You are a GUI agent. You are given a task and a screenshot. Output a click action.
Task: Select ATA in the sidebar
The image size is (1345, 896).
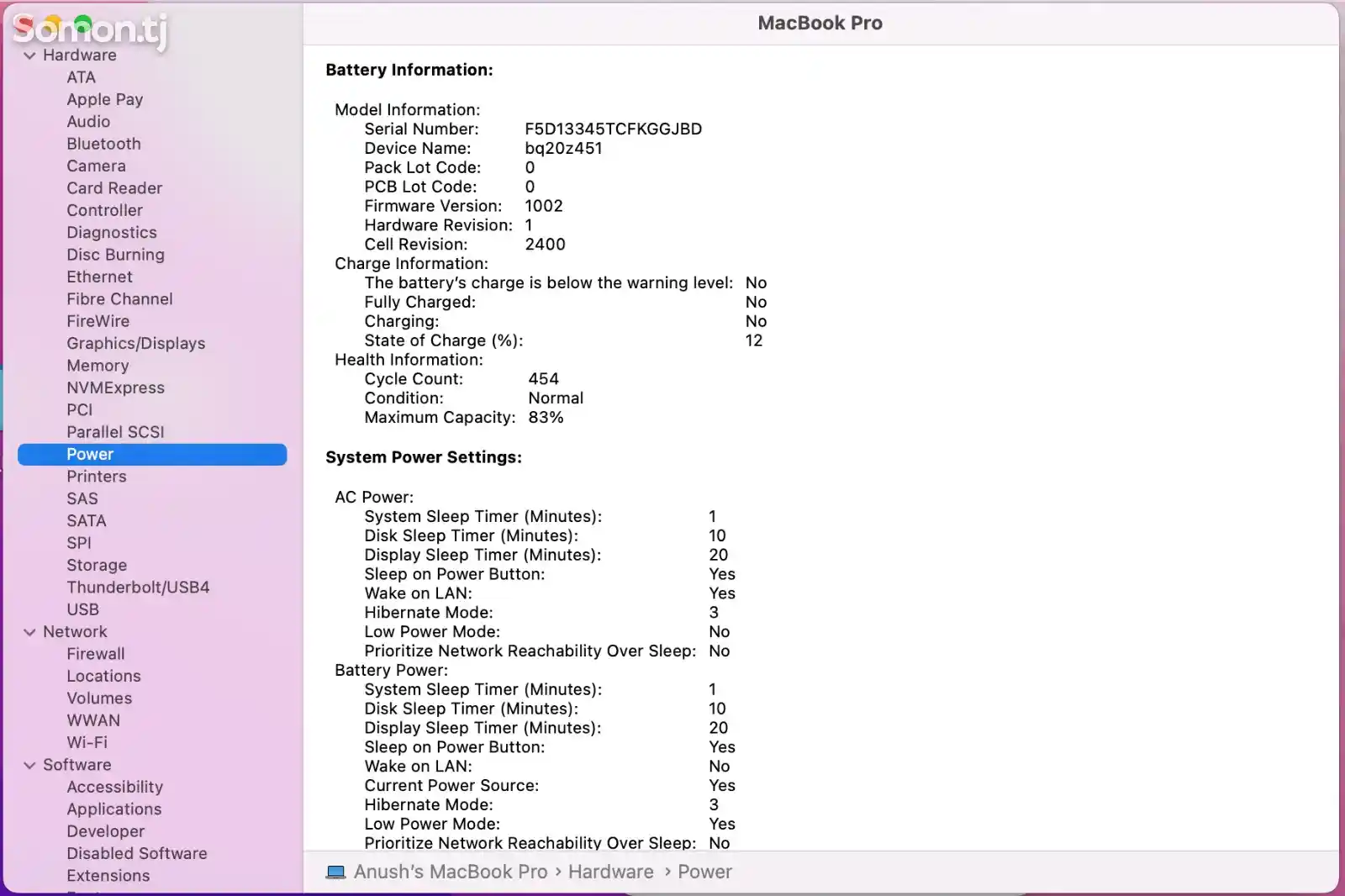[x=81, y=77]
